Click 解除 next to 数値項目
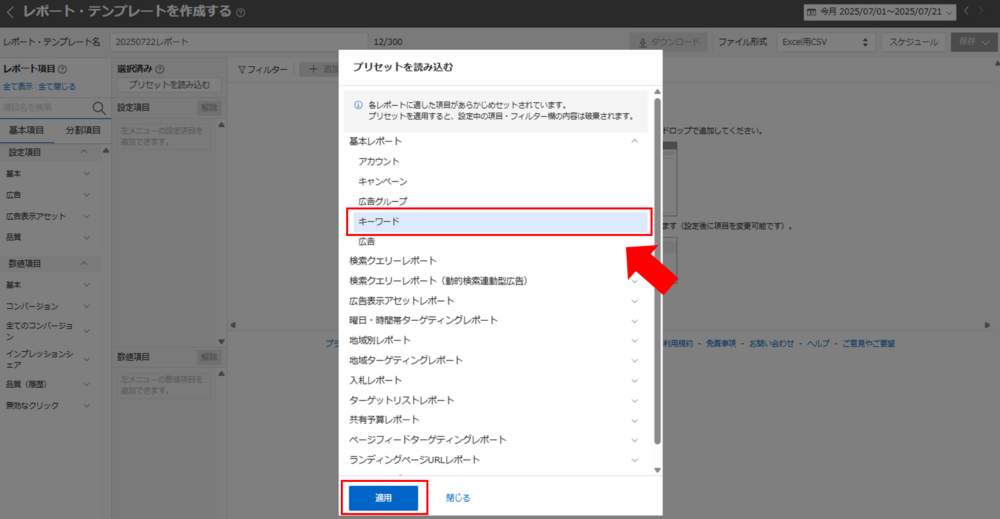Viewport: 1000px width, 519px height. (209, 357)
